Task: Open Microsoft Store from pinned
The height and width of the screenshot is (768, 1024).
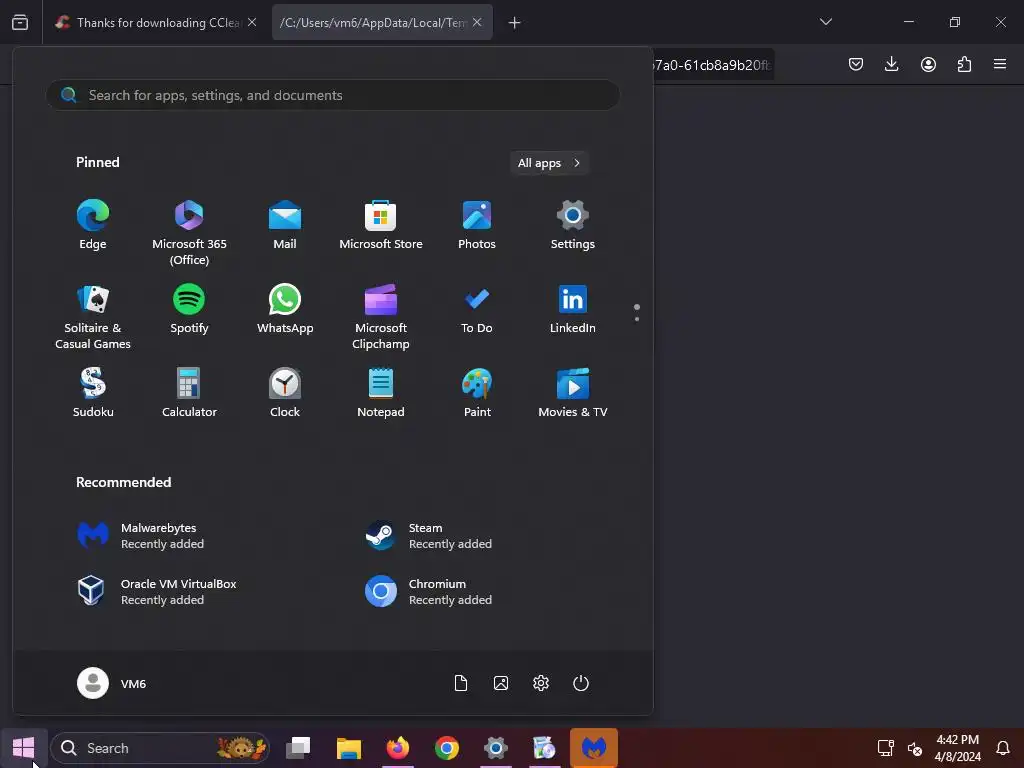Action: pos(381,225)
